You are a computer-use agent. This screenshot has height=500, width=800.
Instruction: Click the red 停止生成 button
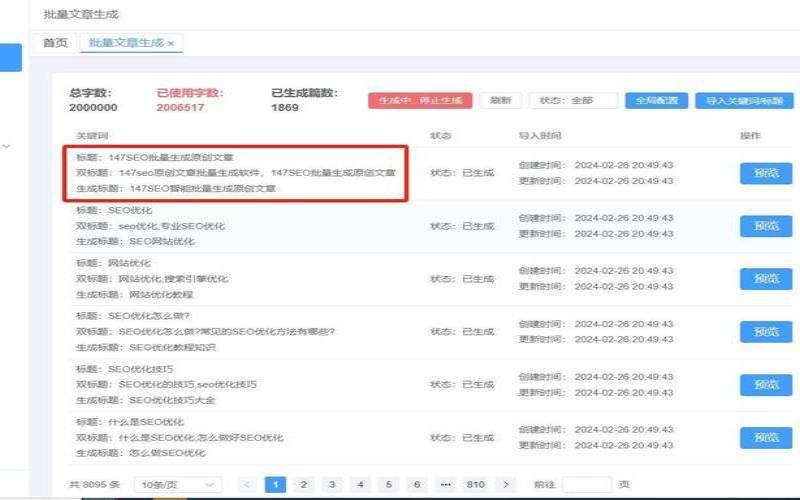420,101
